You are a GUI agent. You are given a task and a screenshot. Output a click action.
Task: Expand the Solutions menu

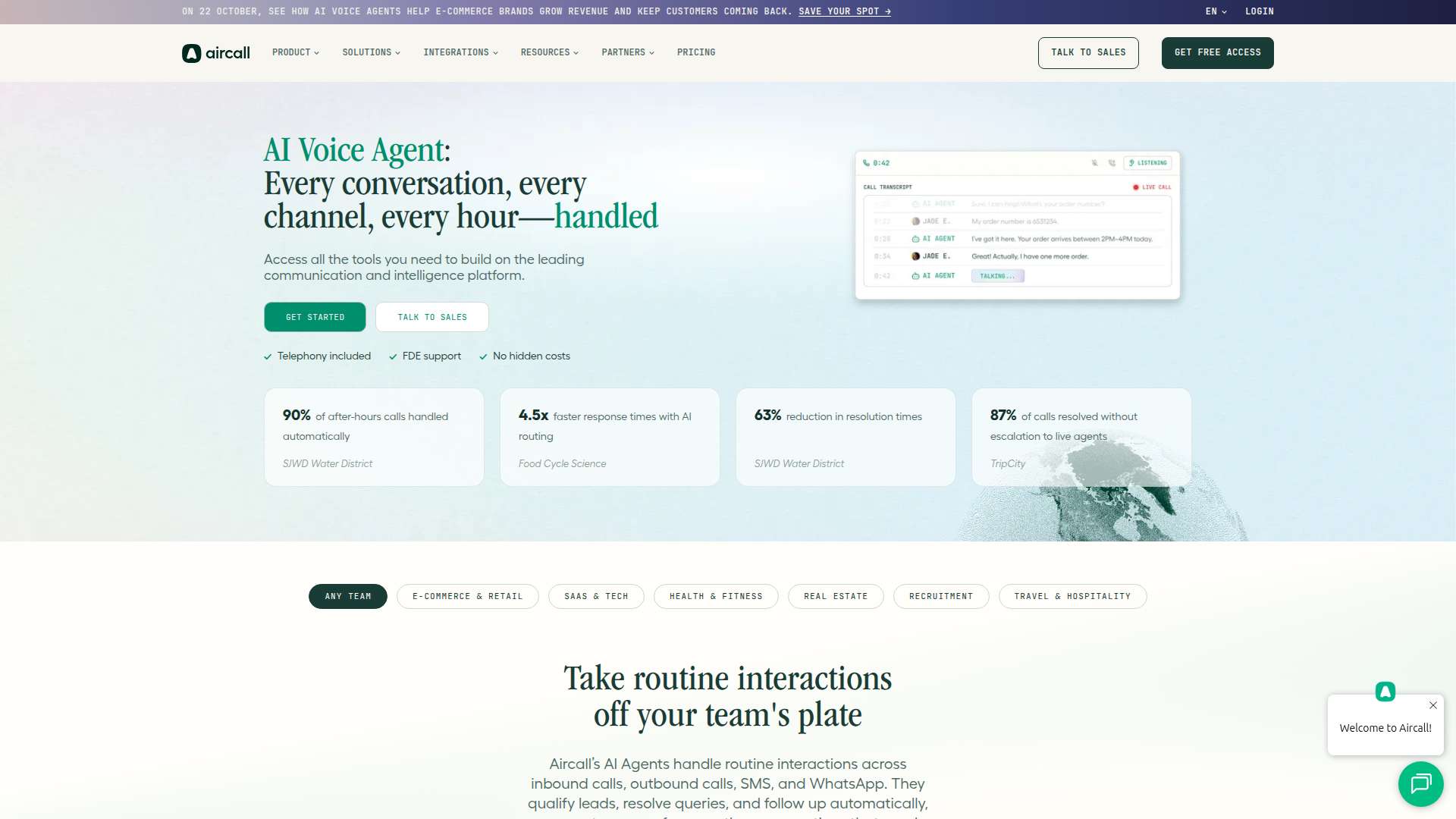click(372, 52)
